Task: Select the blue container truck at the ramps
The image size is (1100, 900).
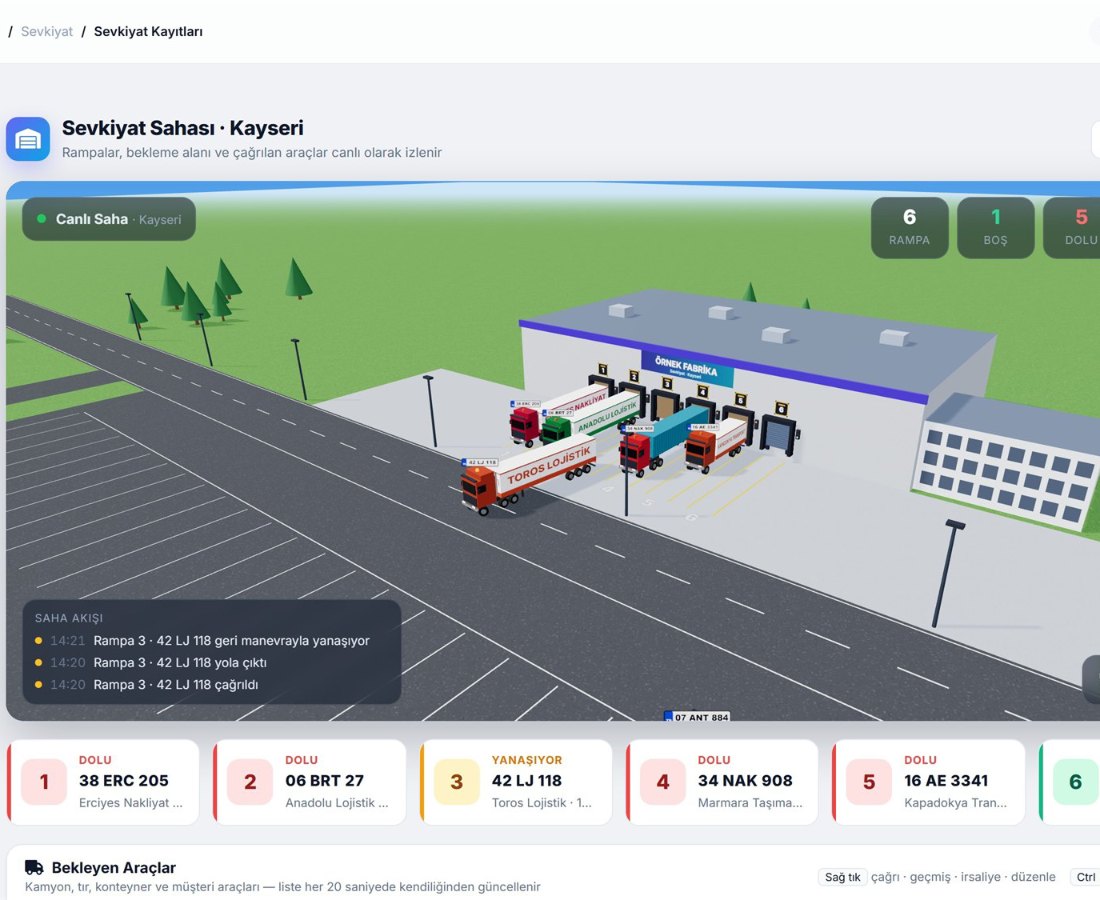Action: pos(664,439)
